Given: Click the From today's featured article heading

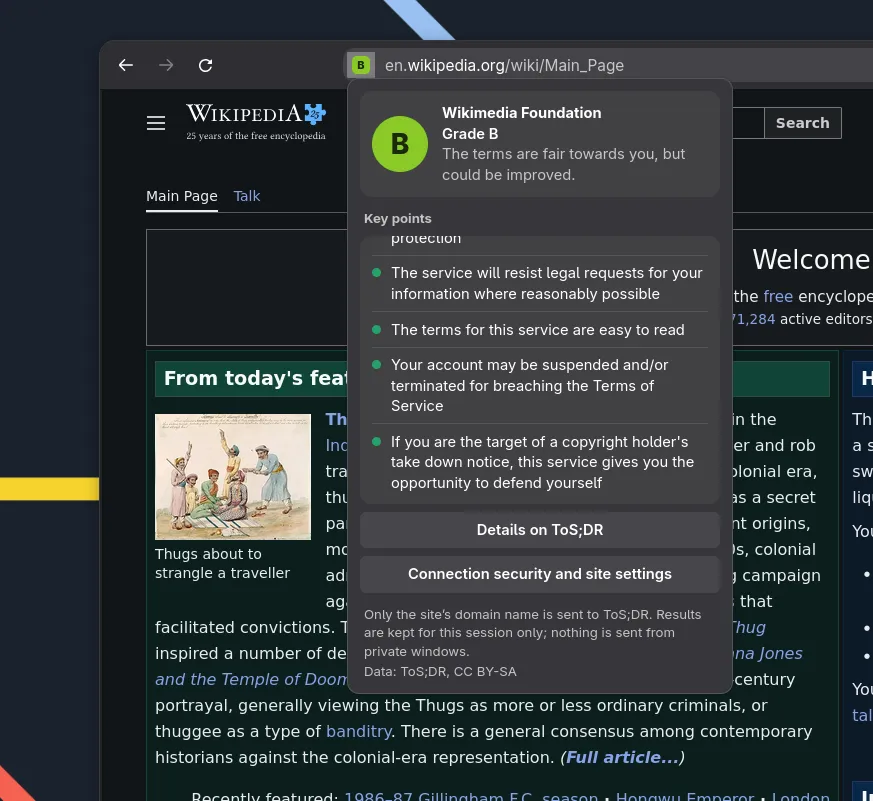Looking at the screenshot, I should coord(255,379).
